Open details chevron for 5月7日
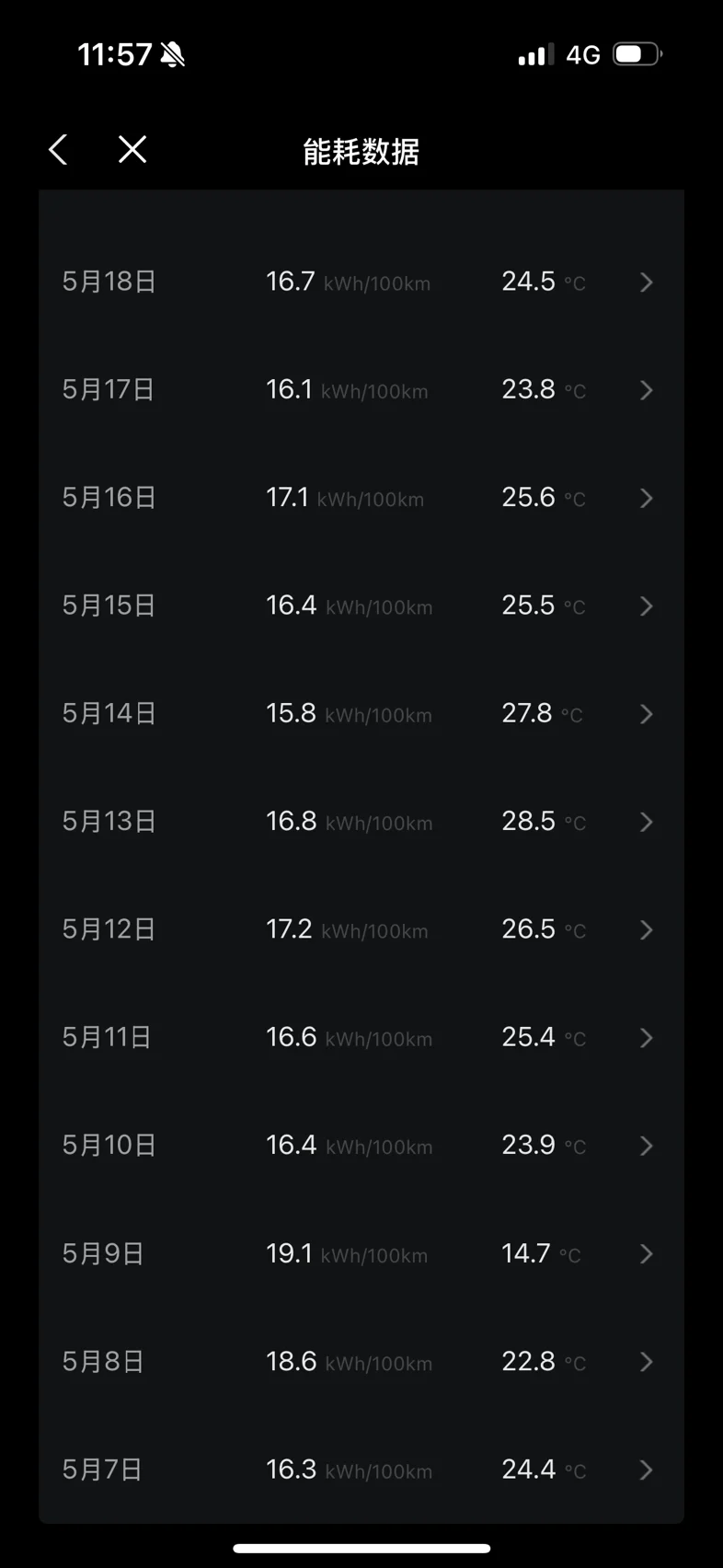The width and height of the screenshot is (723, 1568). click(646, 1470)
